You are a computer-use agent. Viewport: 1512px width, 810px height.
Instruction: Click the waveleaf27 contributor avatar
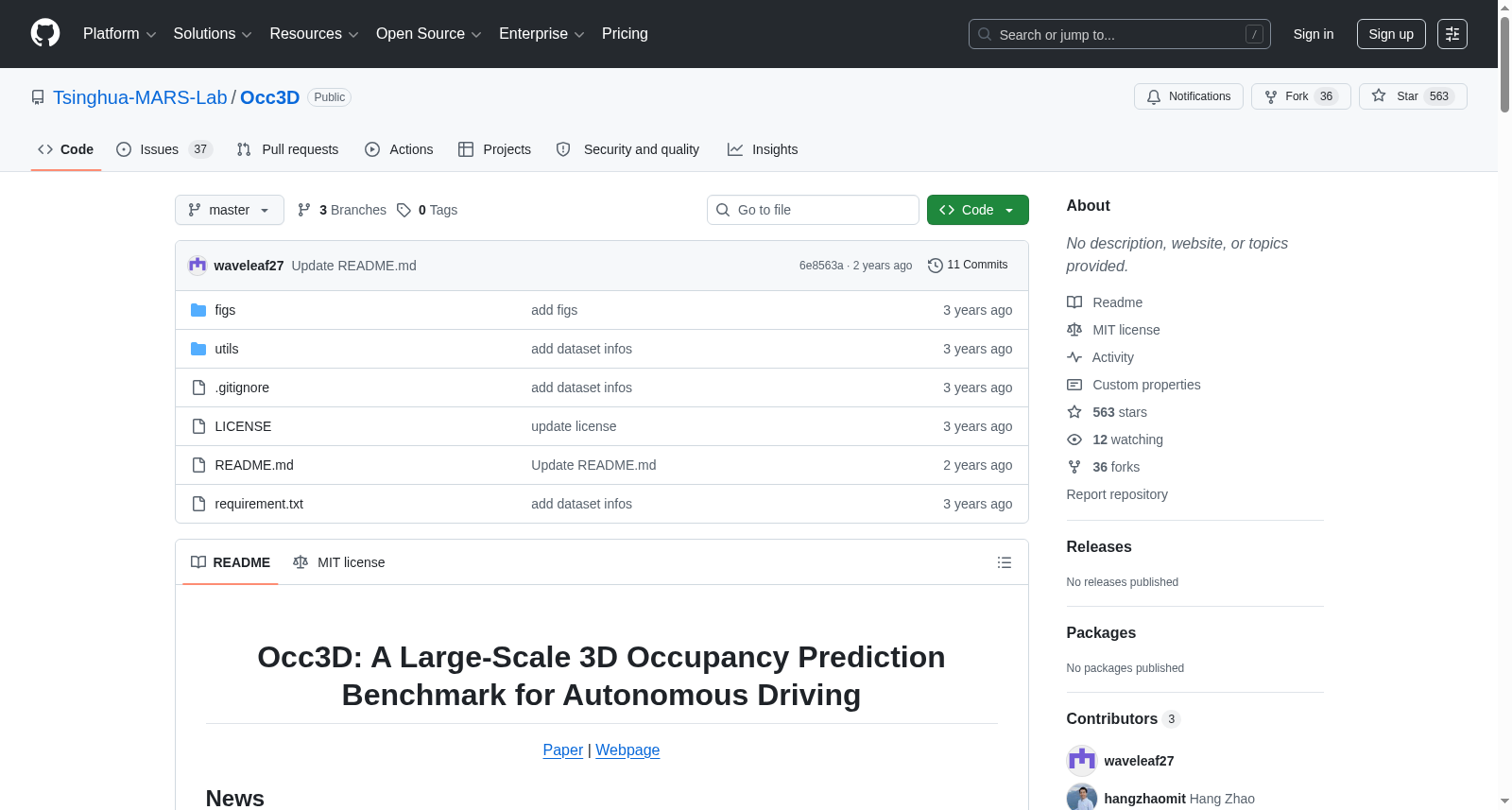pyautogui.click(x=1082, y=761)
